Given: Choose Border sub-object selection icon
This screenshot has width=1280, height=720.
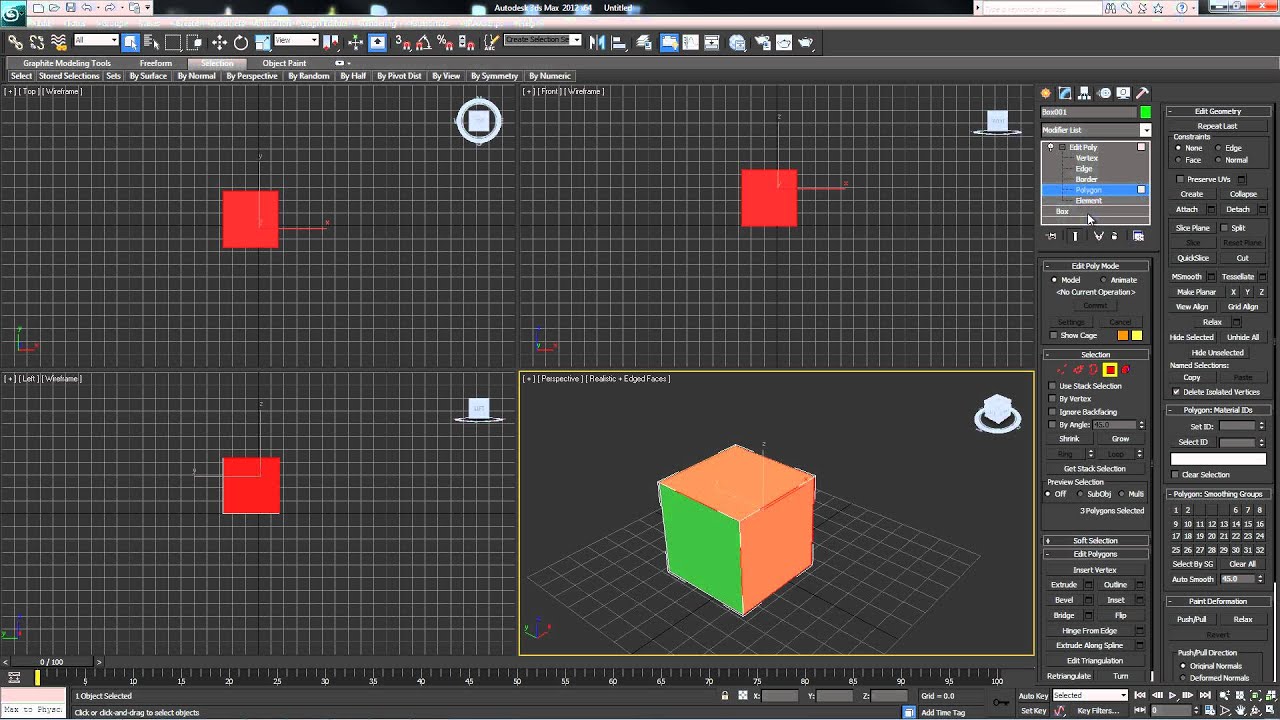Looking at the screenshot, I should coord(1093,370).
